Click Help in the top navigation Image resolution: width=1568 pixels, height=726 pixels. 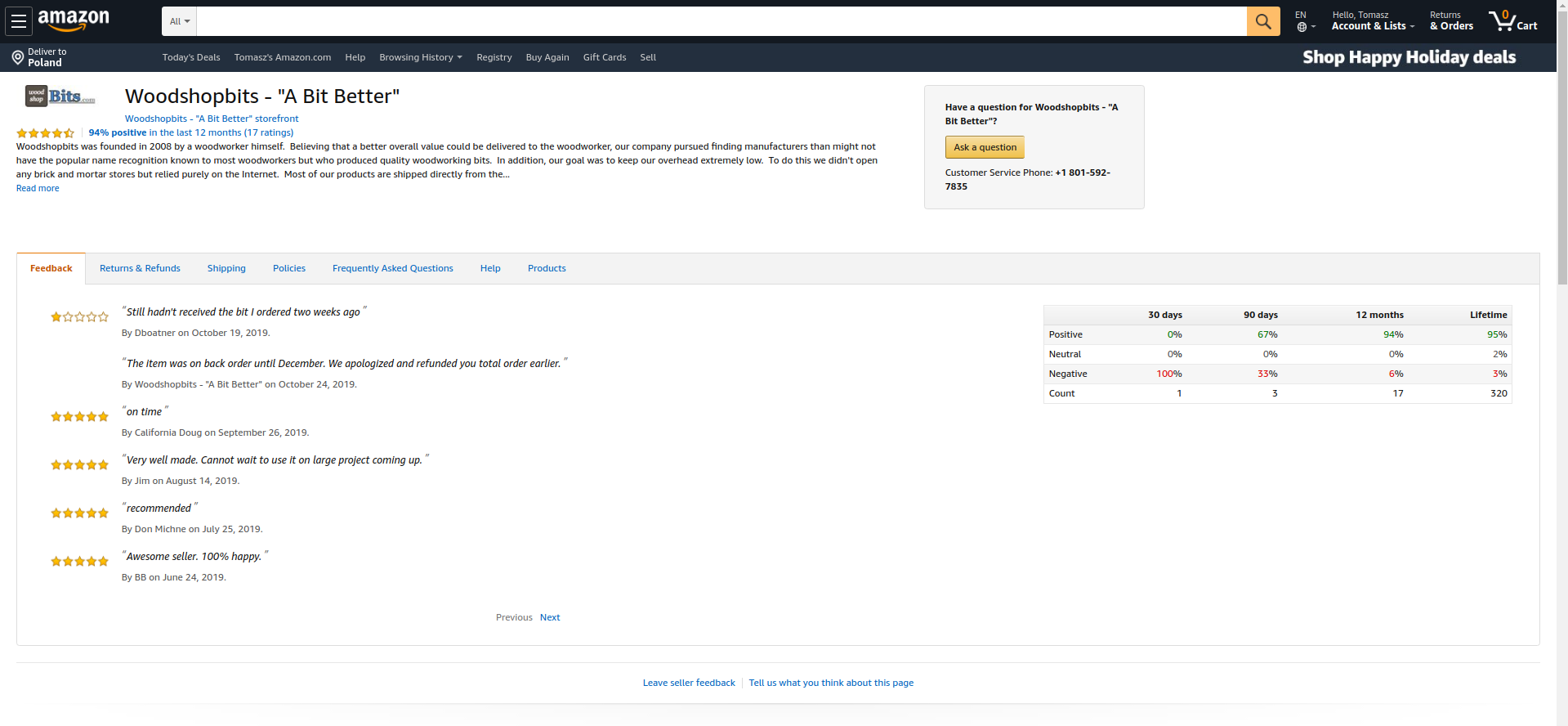point(355,57)
